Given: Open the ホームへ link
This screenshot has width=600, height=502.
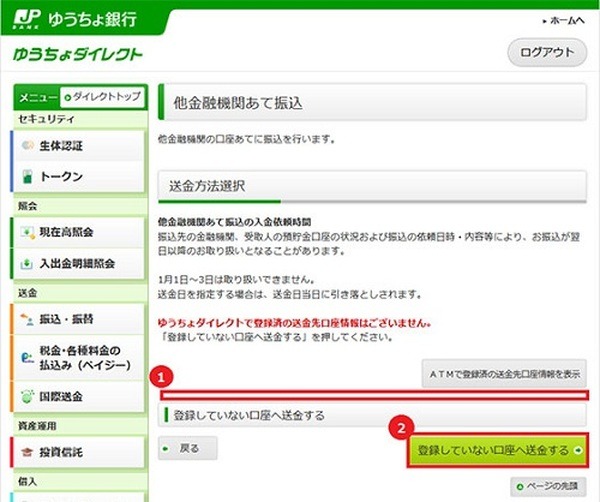Looking at the screenshot, I should (x=564, y=21).
